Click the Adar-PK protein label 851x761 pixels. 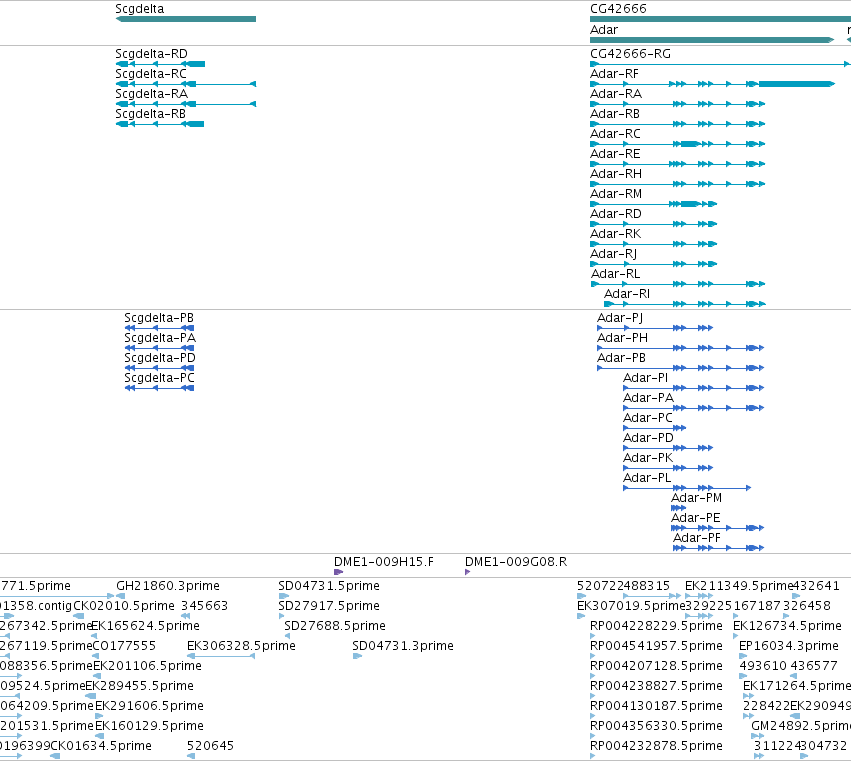648,458
